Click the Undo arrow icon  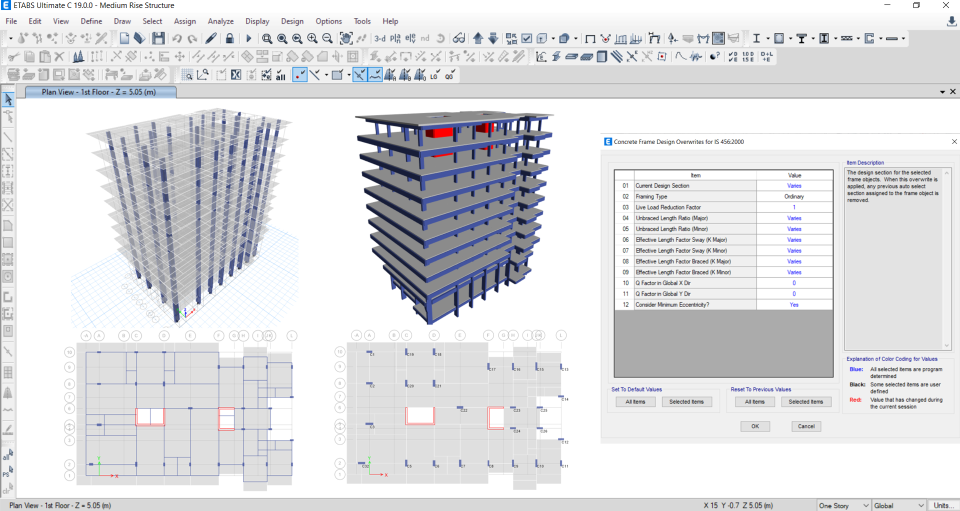pos(177,38)
